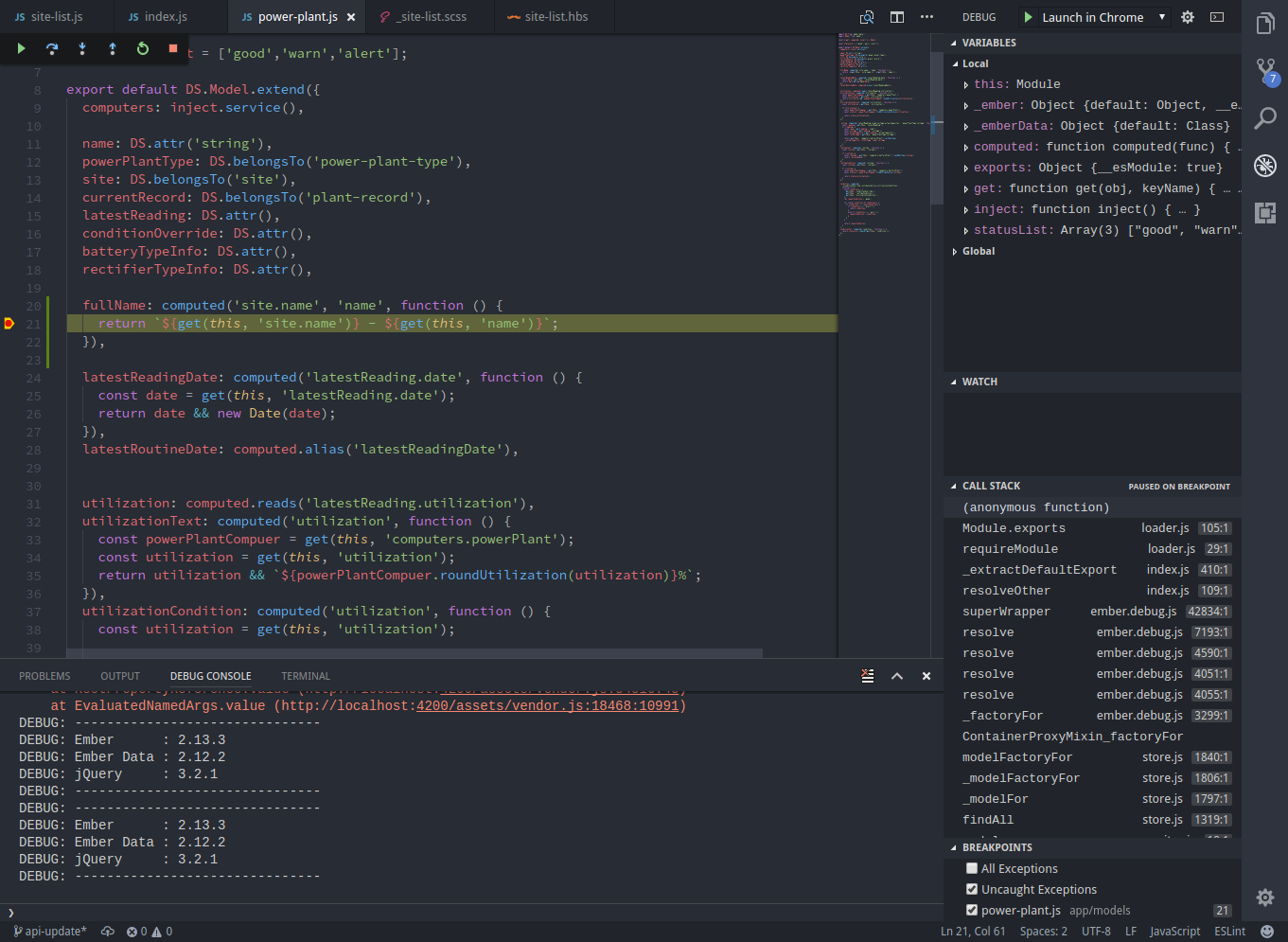Uncheck the power-plant.js breakpoint
The image size is (1288, 942).
click(x=972, y=910)
